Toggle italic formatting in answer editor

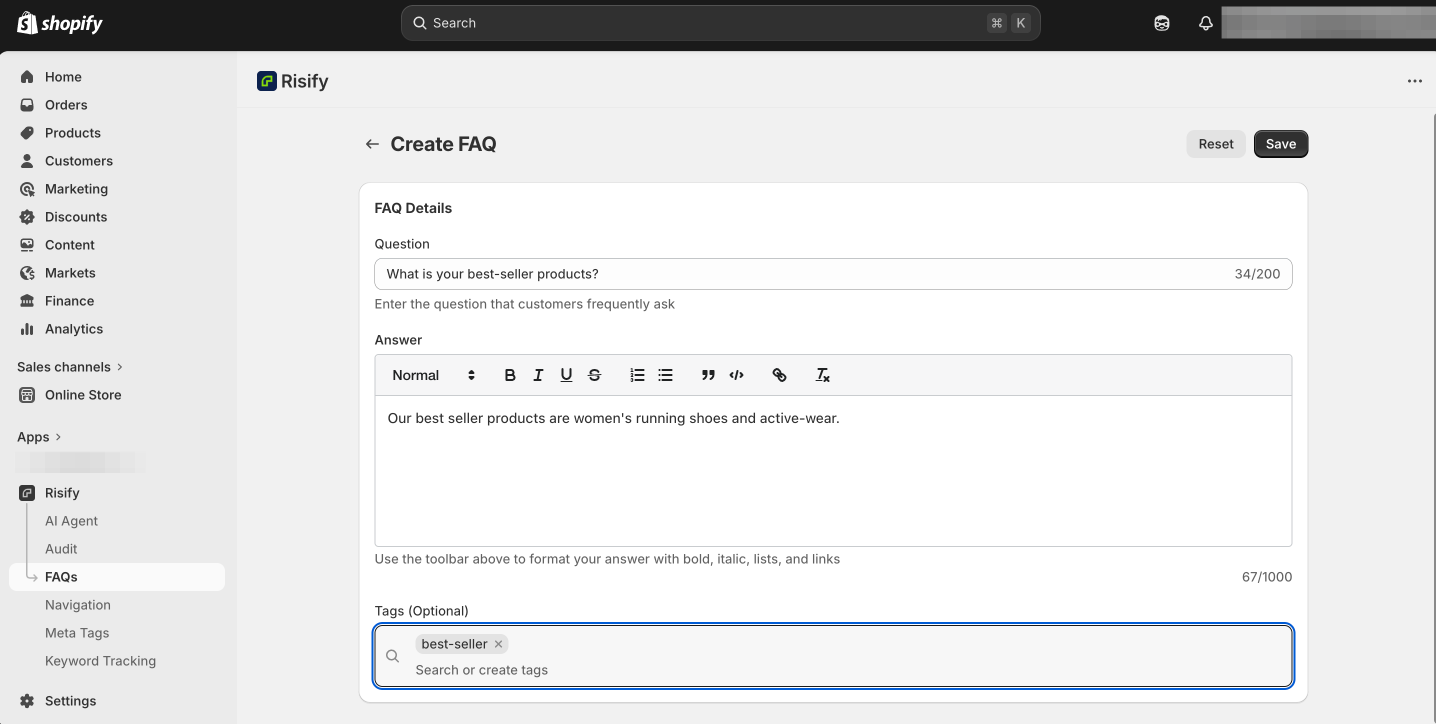pos(538,375)
